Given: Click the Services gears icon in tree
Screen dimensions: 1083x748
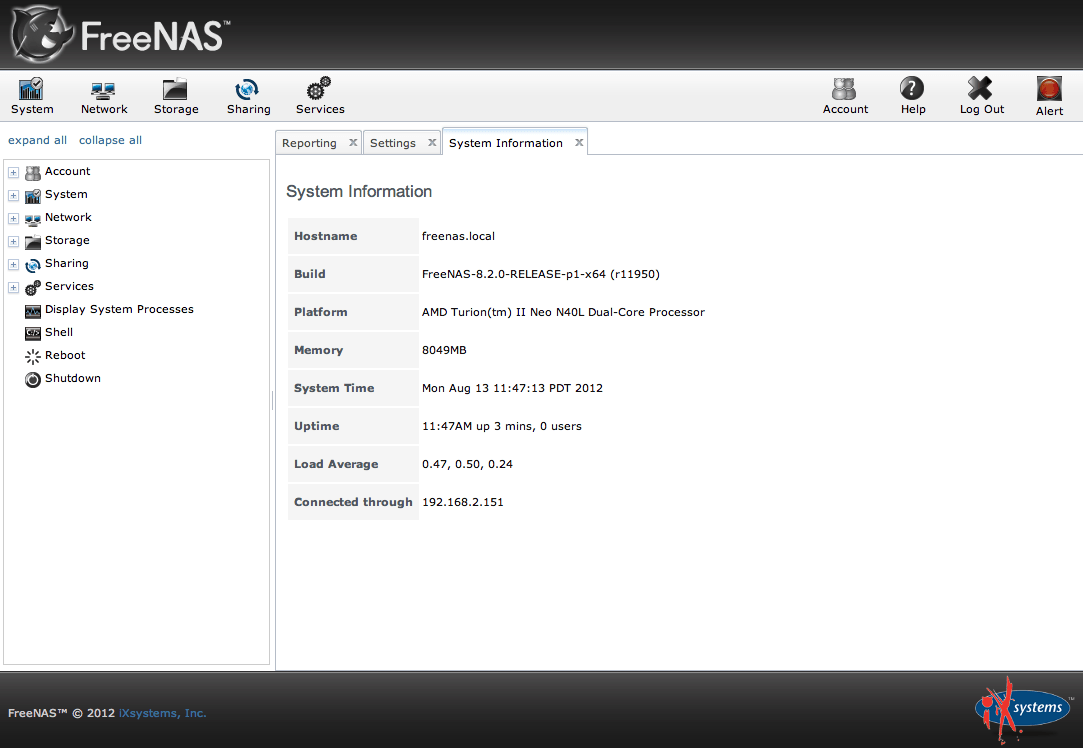Looking at the screenshot, I should click(32, 288).
